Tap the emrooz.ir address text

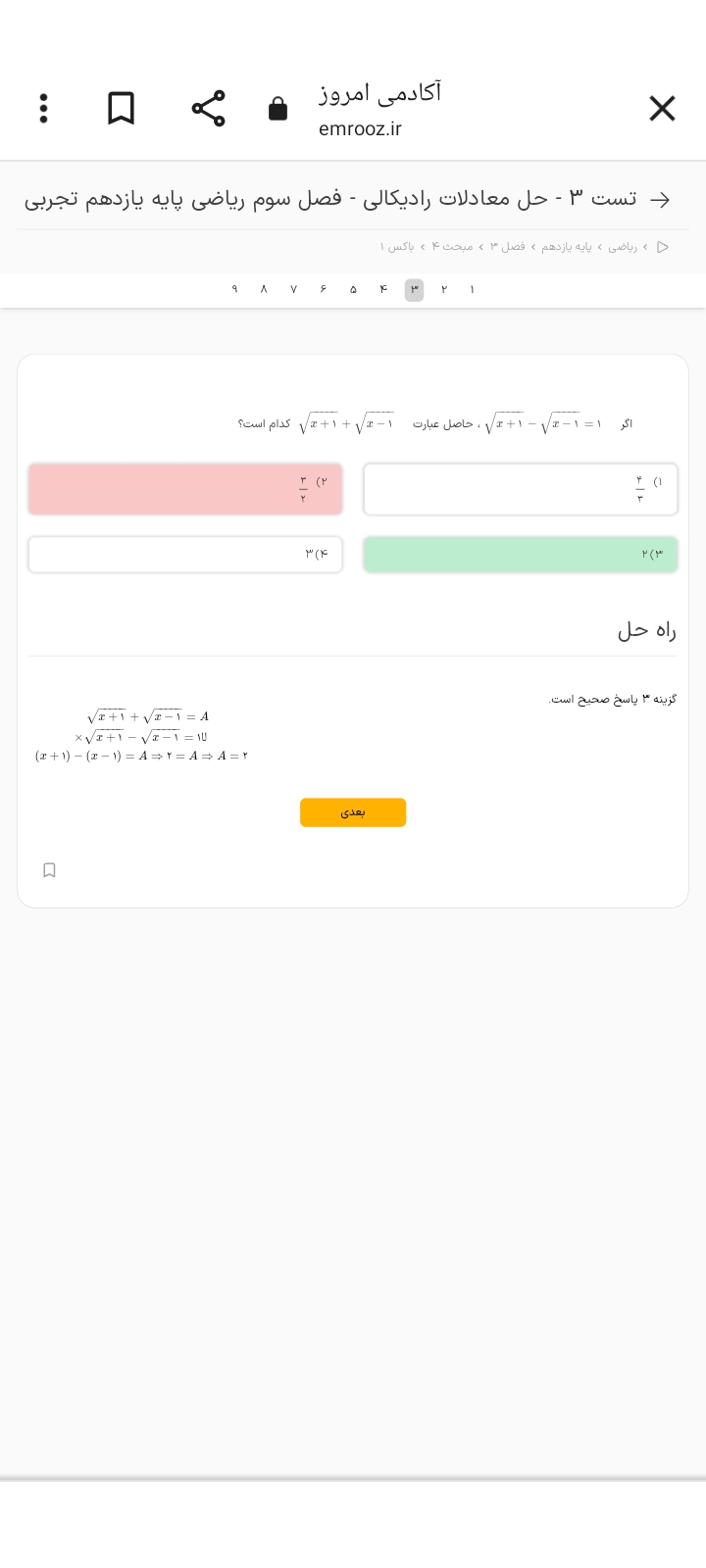pyautogui.click(x=360, y=129)
